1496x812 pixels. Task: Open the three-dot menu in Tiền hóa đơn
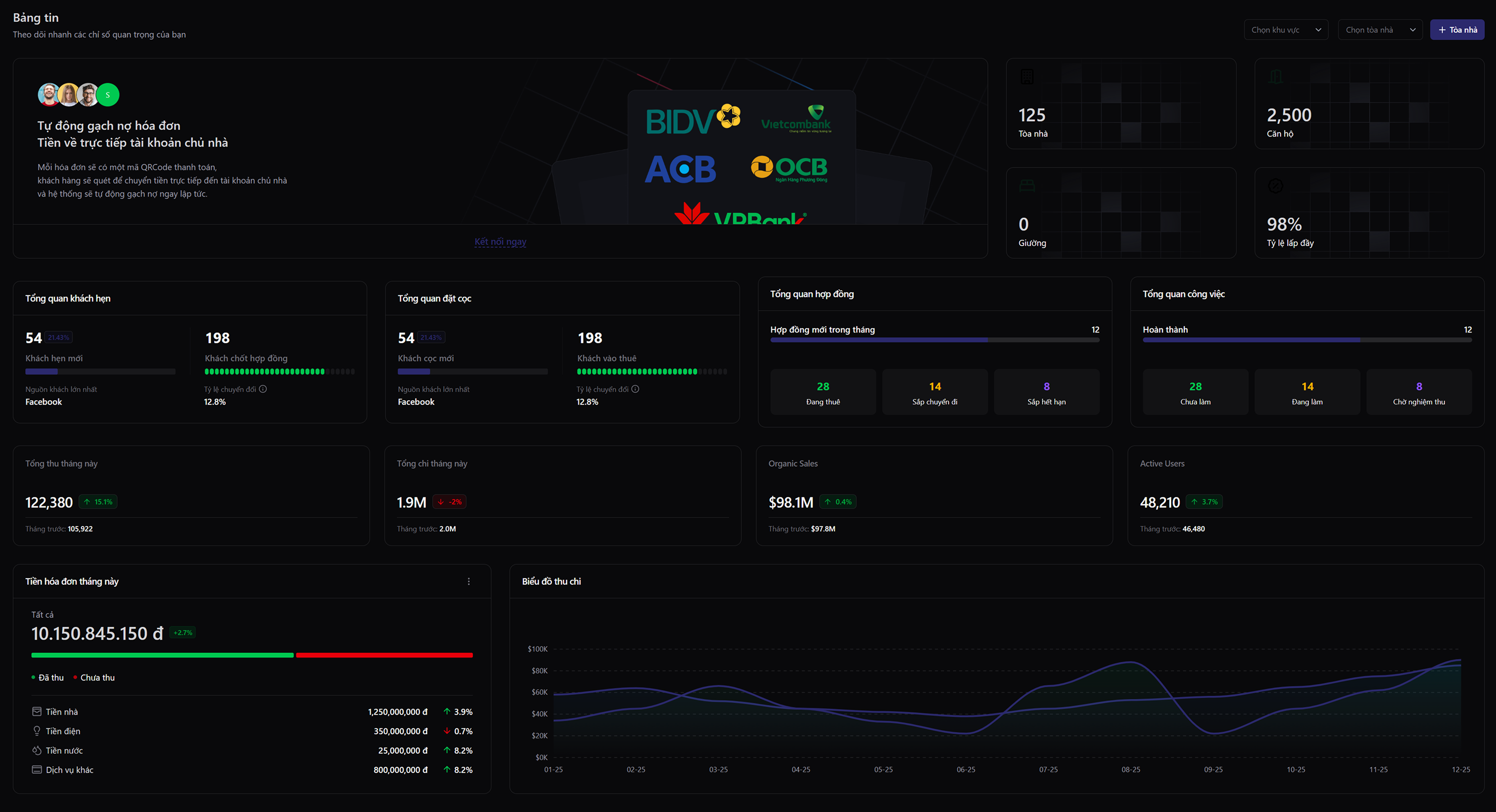click(x=469, y=581)
